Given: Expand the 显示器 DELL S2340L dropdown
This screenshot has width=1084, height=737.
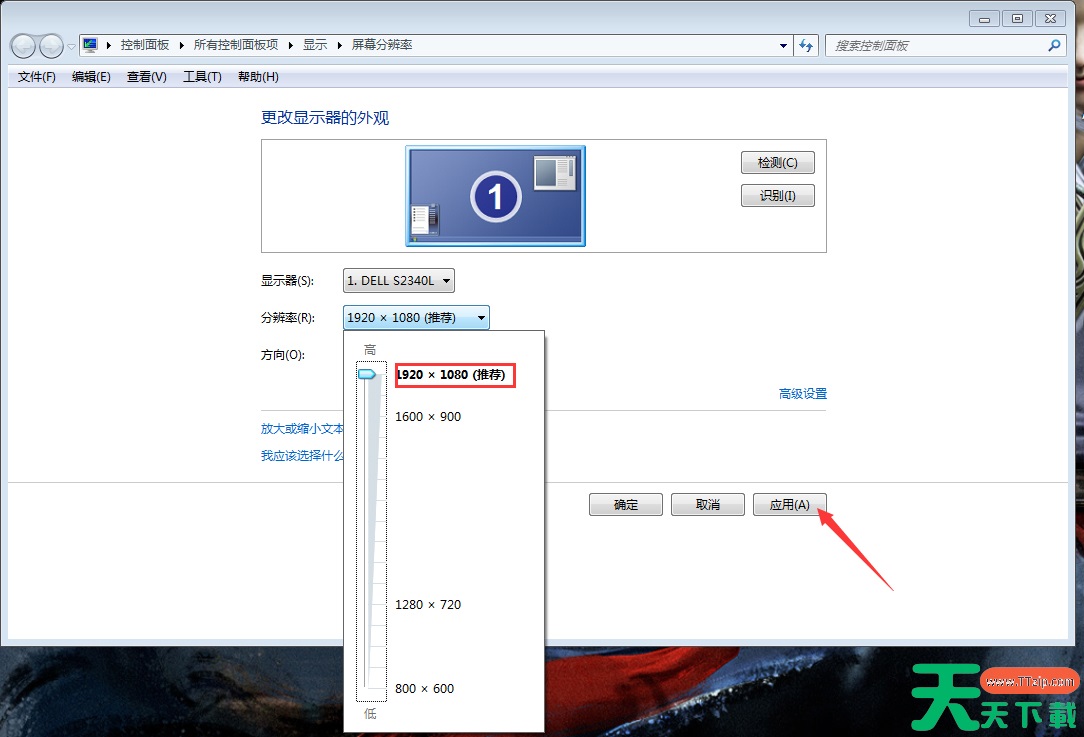Looking at the screenshot, I should click(399, 281).
